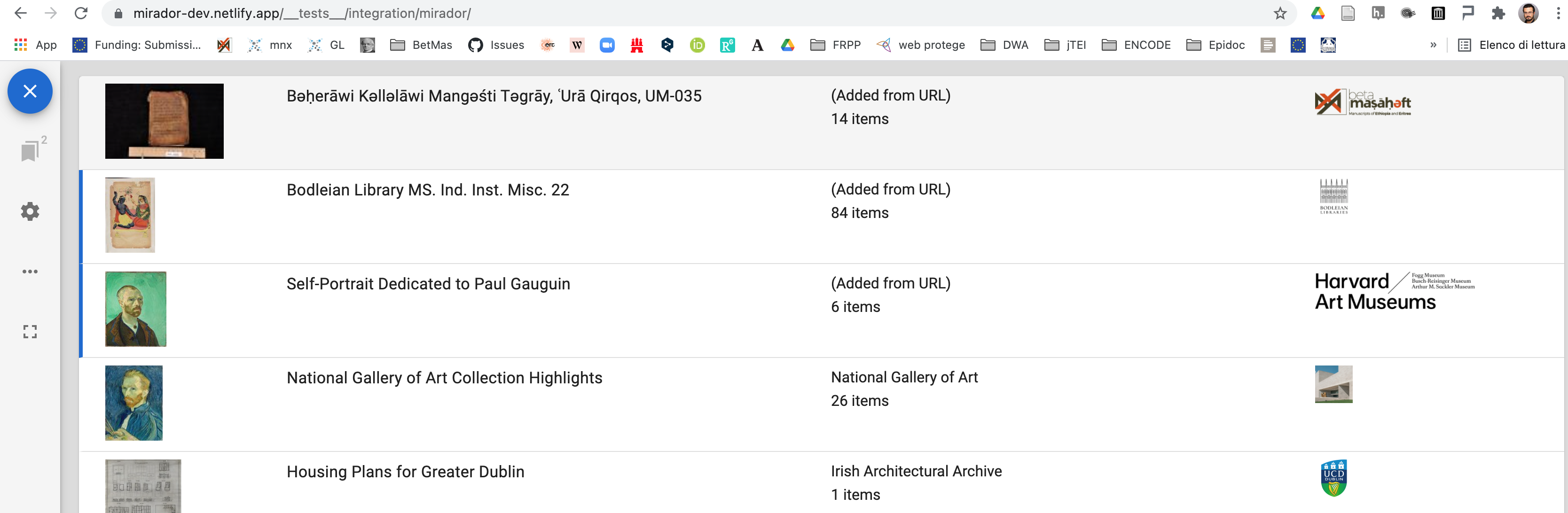
Task: Open the App launcher bookmark
Action: pos(35,45)
